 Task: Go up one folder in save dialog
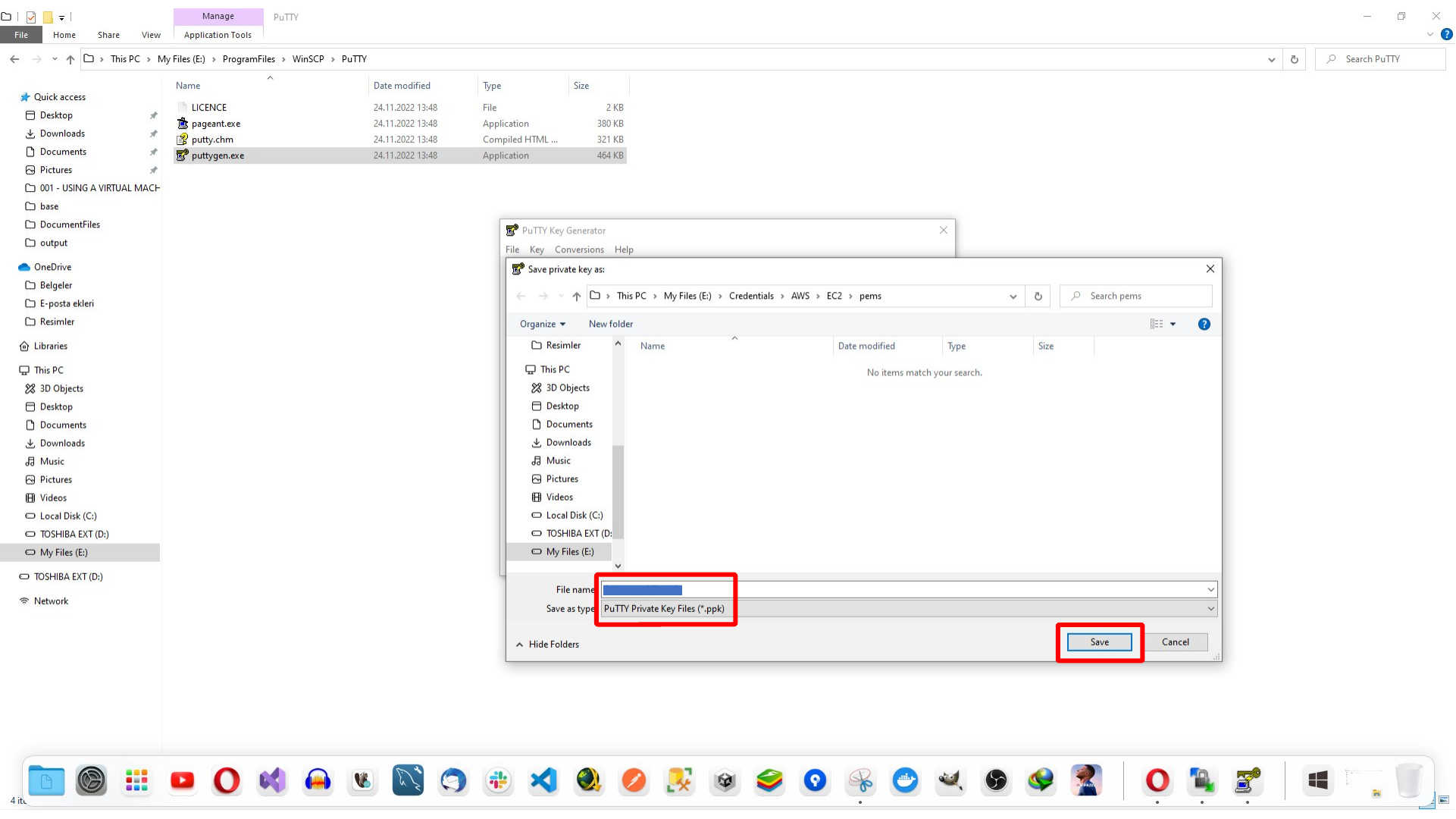577,297
